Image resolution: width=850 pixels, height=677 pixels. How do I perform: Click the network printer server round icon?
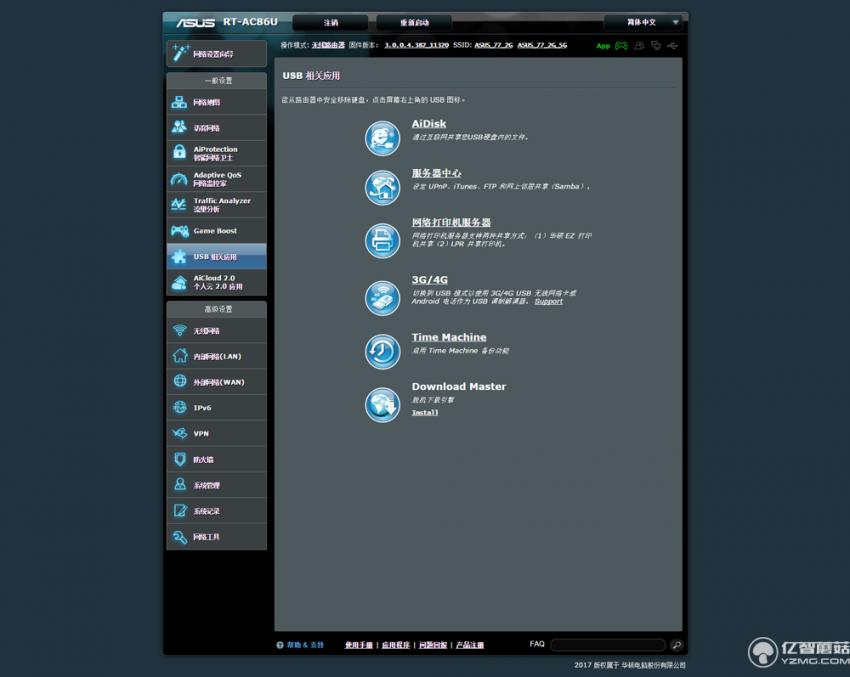(382, 240)
